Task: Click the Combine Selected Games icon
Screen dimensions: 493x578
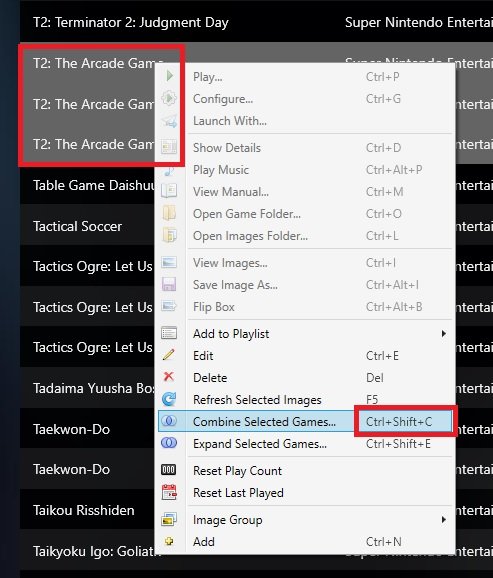Action: point(169,421)
